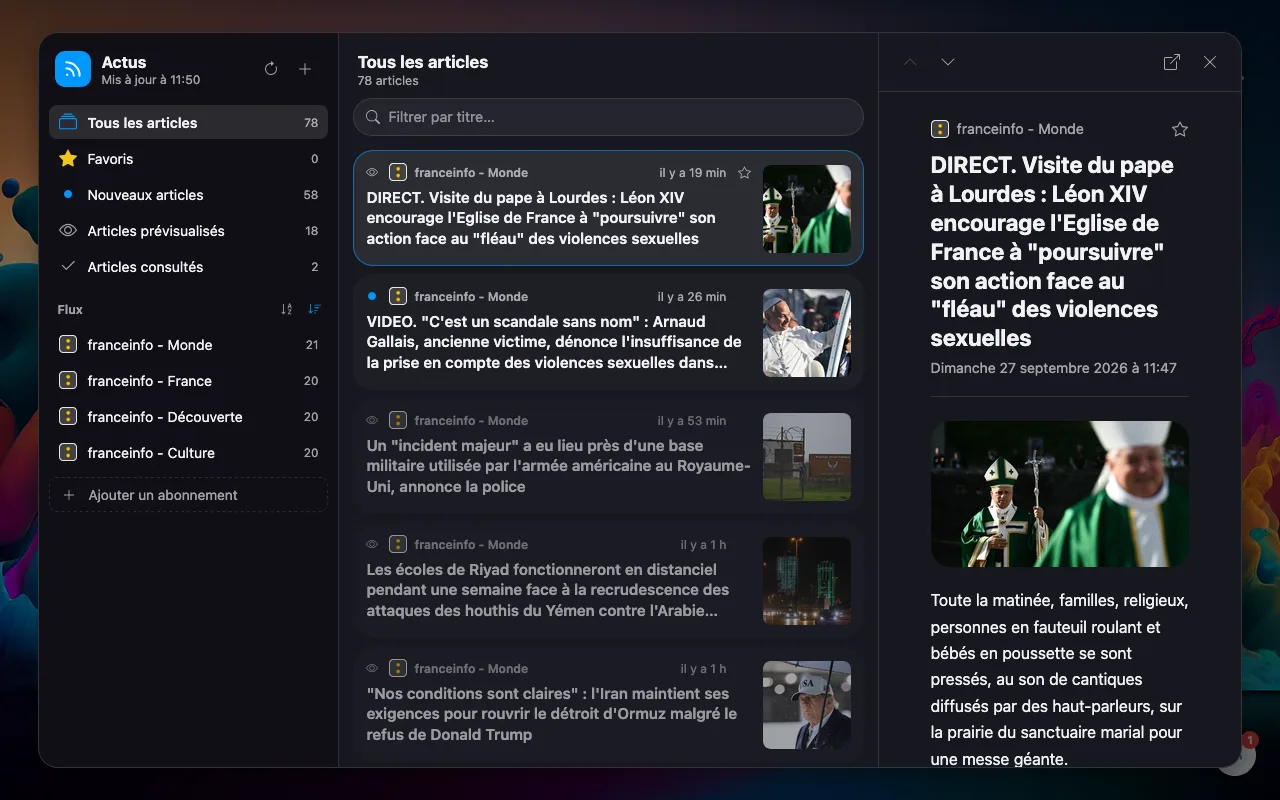The height and width of the screenshot is (800, 1280).
Task: Show Nouveaux articles list
Action: pyautogui.click(x=188, y=194)
